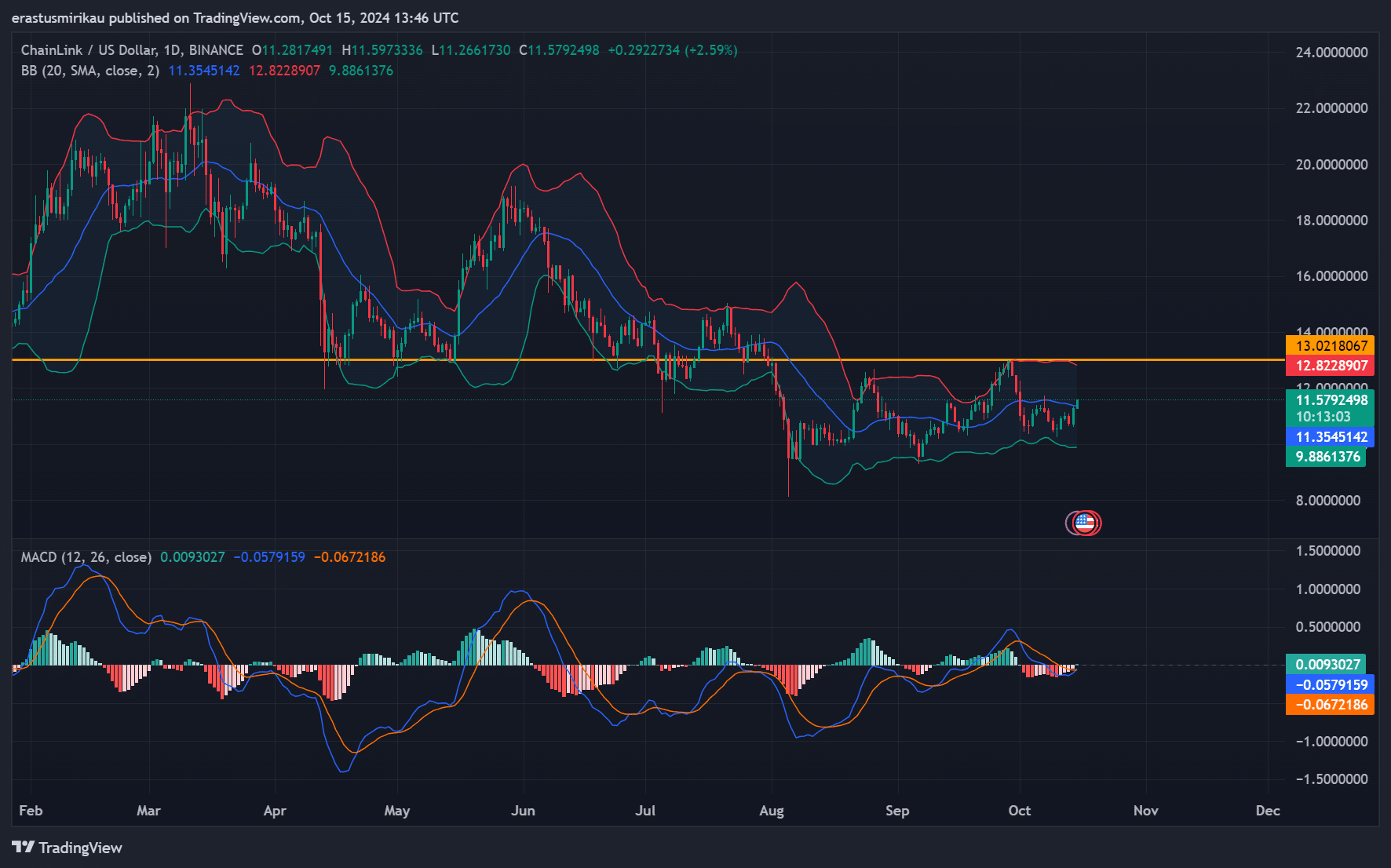The image size is (1391, 868).
Task: Click the TradingView logo at the bottom
Action: click(67, 848)
